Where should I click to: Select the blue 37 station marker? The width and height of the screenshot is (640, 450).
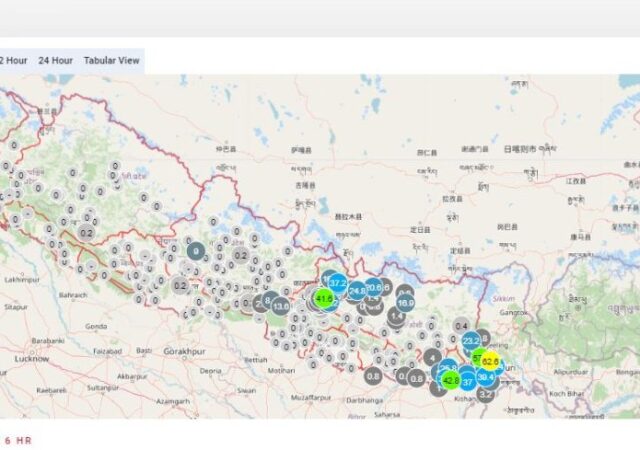tap(467, 381)
